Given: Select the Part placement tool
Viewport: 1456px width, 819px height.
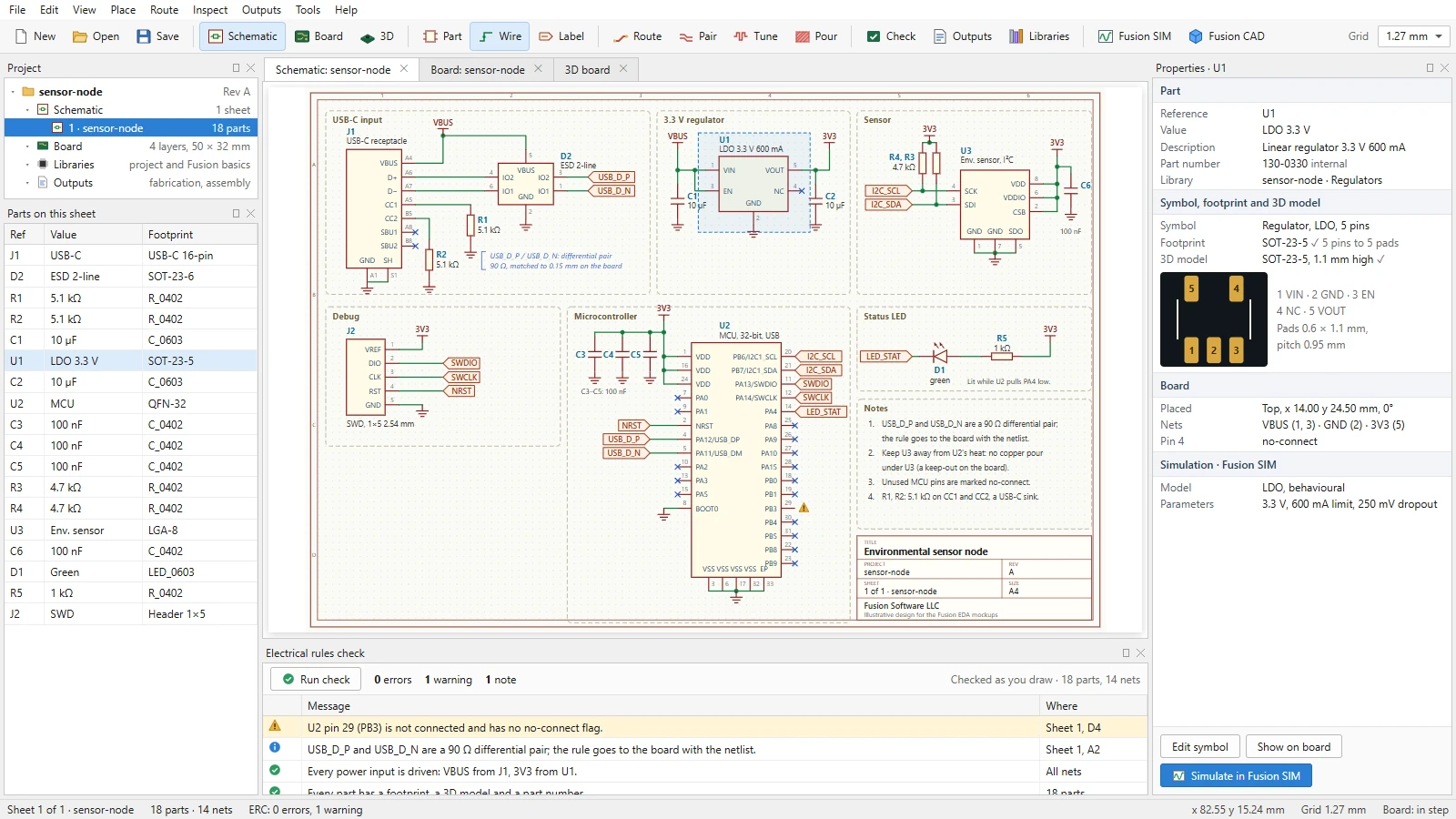Looking at the screenshot, I should 442,36.
